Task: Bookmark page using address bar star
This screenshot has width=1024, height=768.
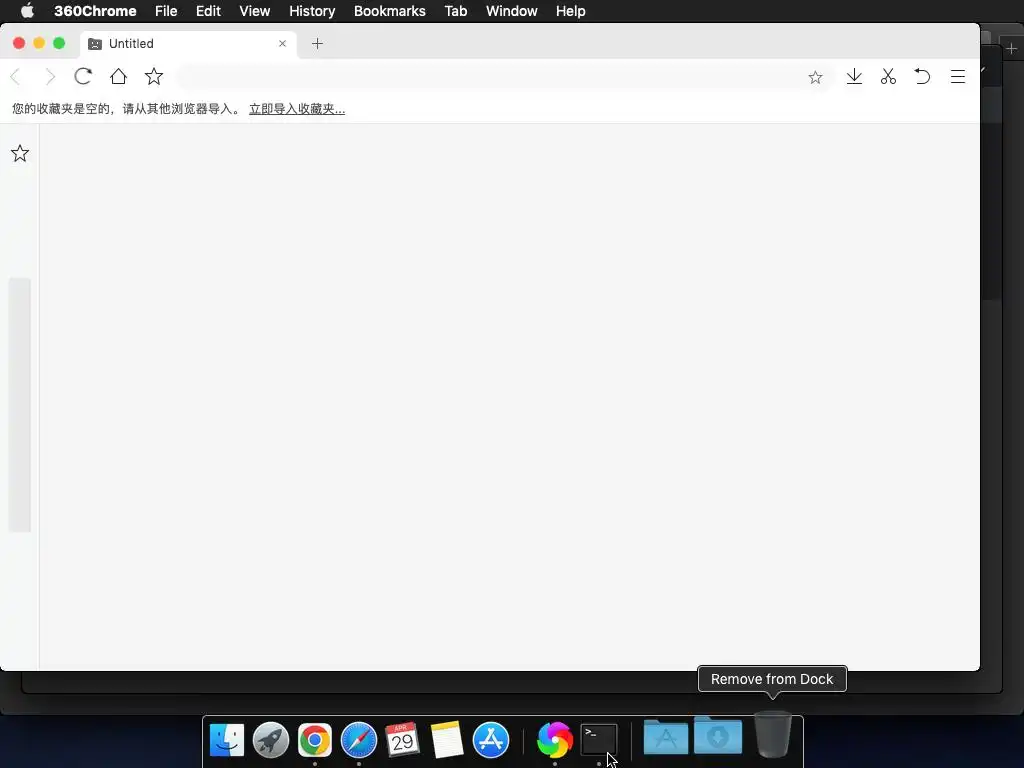Action: (x=815, y=78)
